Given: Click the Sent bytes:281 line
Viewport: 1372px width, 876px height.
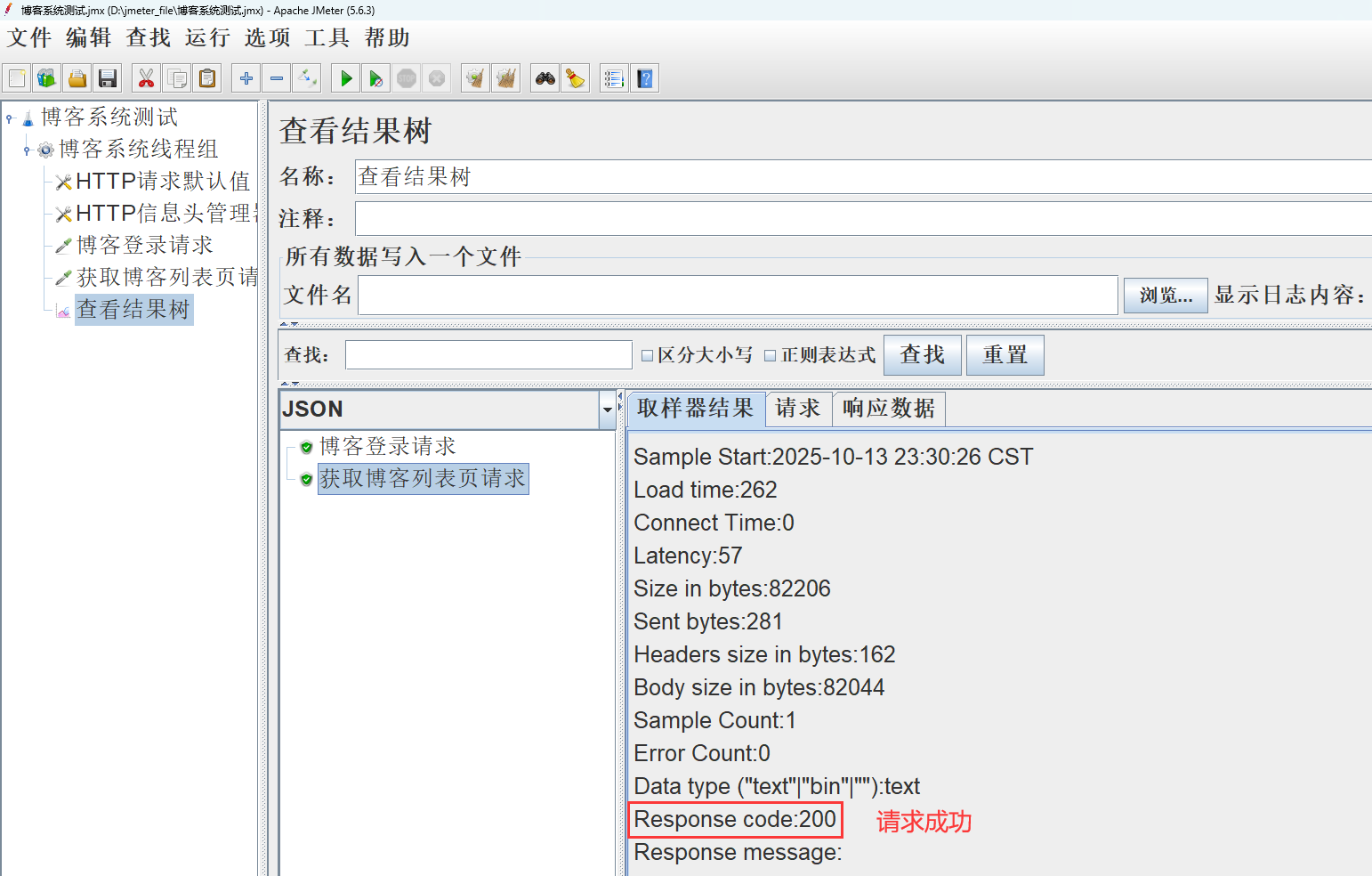Looking at the screenshot, I should pyautogui.click(x=708, y=622).
